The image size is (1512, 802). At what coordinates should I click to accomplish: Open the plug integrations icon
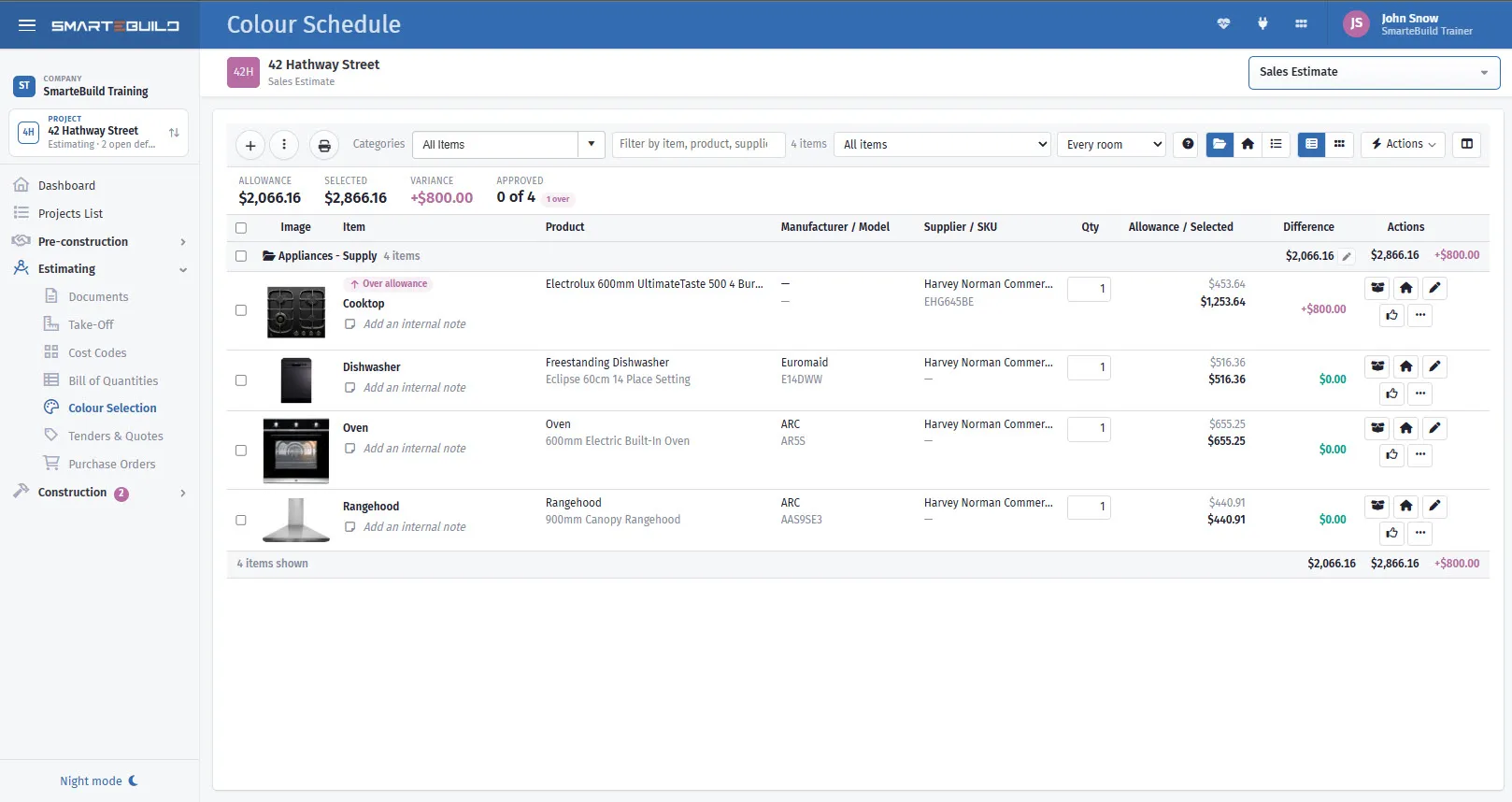click(x=1262, y=24)
